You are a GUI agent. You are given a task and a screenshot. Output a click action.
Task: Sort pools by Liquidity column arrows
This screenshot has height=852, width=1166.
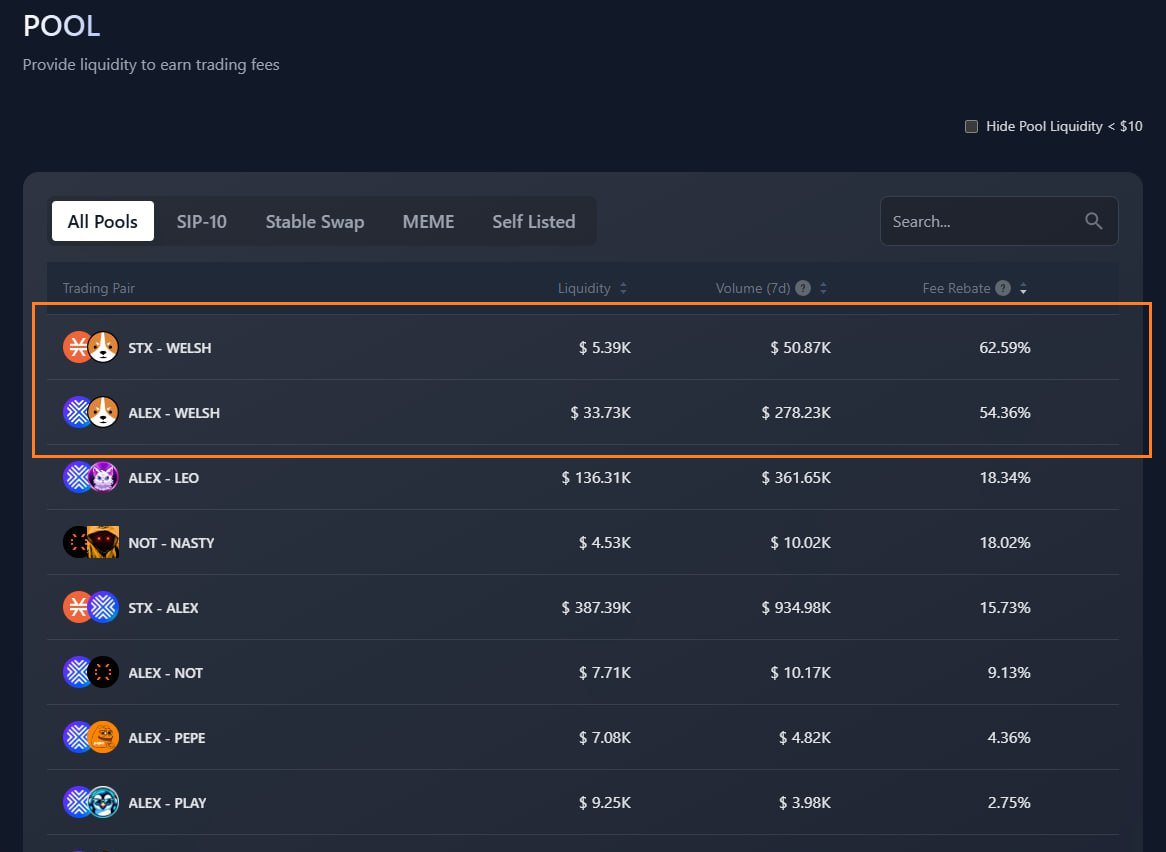(623, 288)
